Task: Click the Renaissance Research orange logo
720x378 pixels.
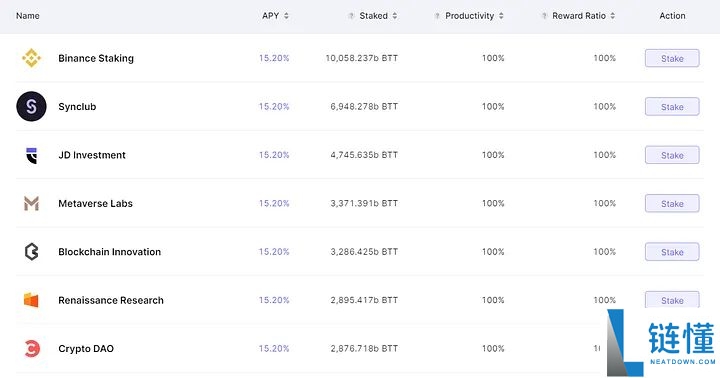Action: tap(31, 300)
